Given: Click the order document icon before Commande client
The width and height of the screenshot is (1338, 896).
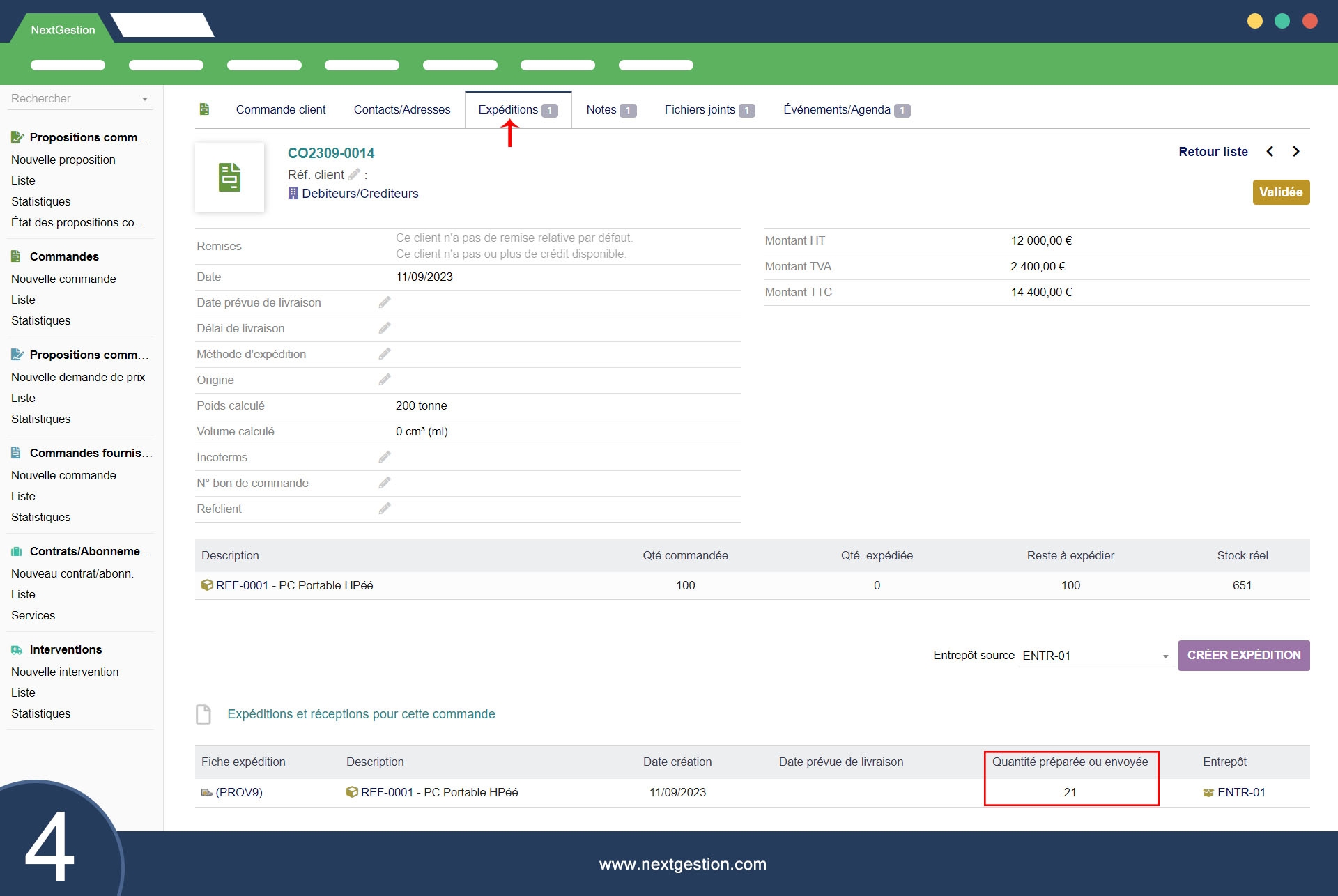Looking at the screenshot, I should tap(204, 109).
